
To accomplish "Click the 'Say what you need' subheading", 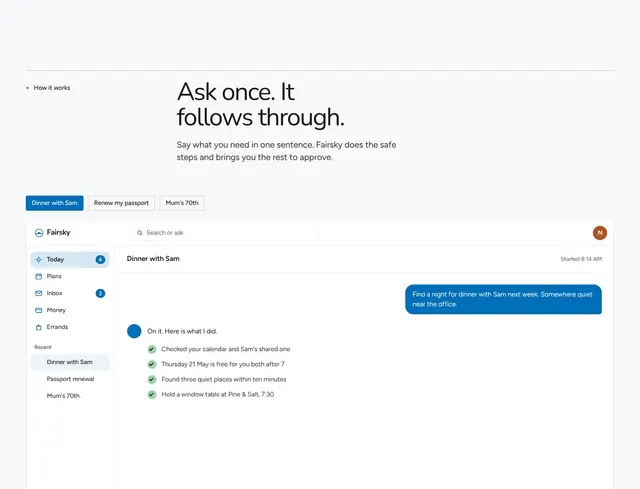I will coord(287,151).
